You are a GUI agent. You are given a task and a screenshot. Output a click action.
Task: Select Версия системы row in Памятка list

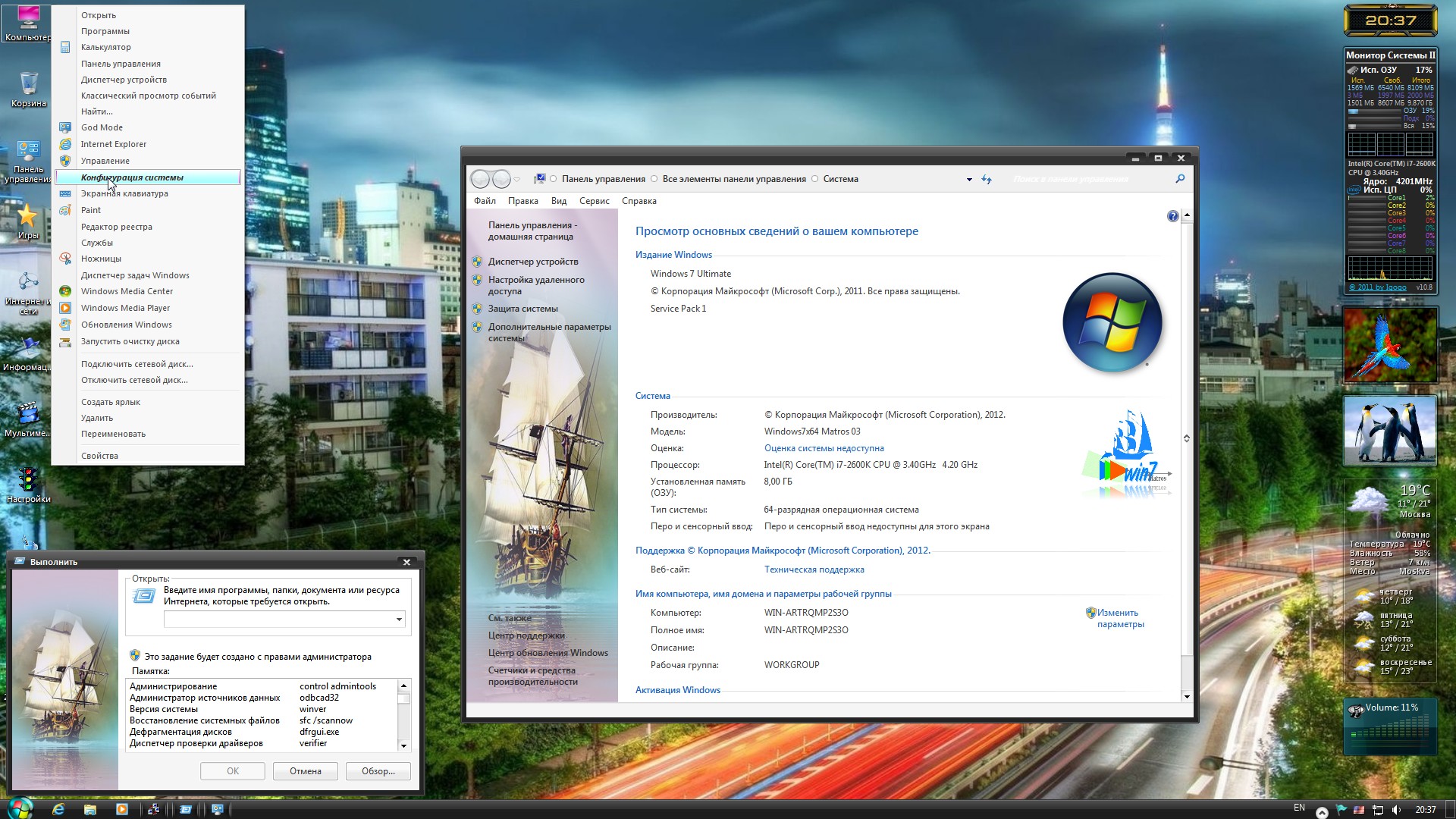click(x=261, y=709)
